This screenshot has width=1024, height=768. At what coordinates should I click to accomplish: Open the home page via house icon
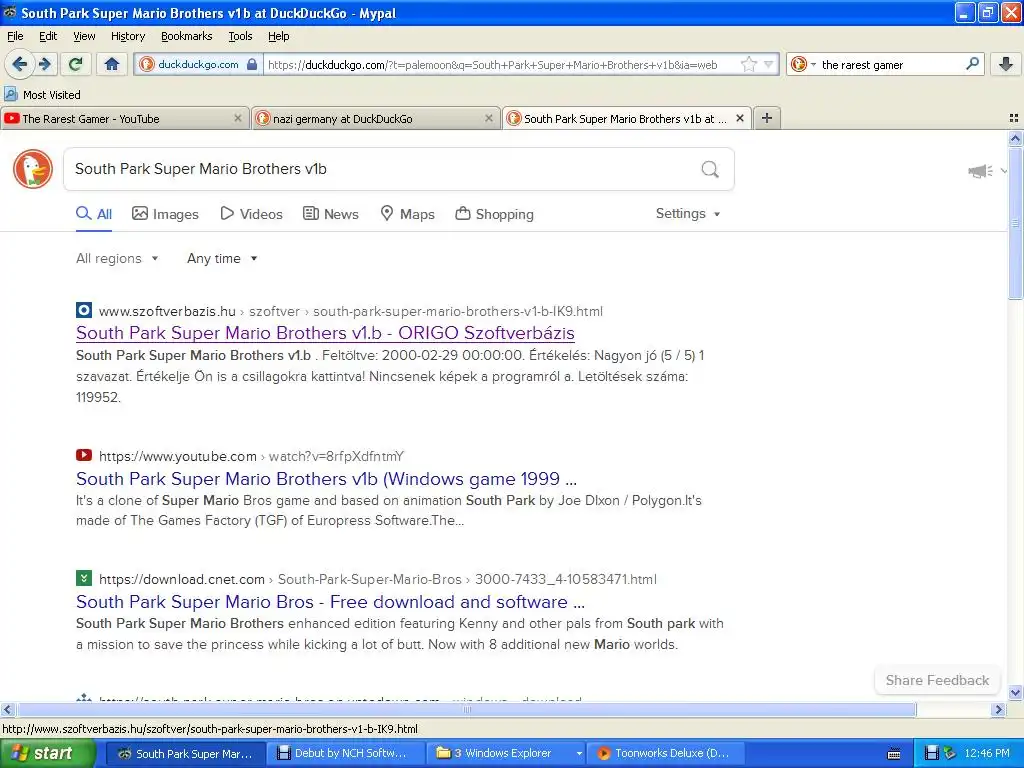click(112, 64)
